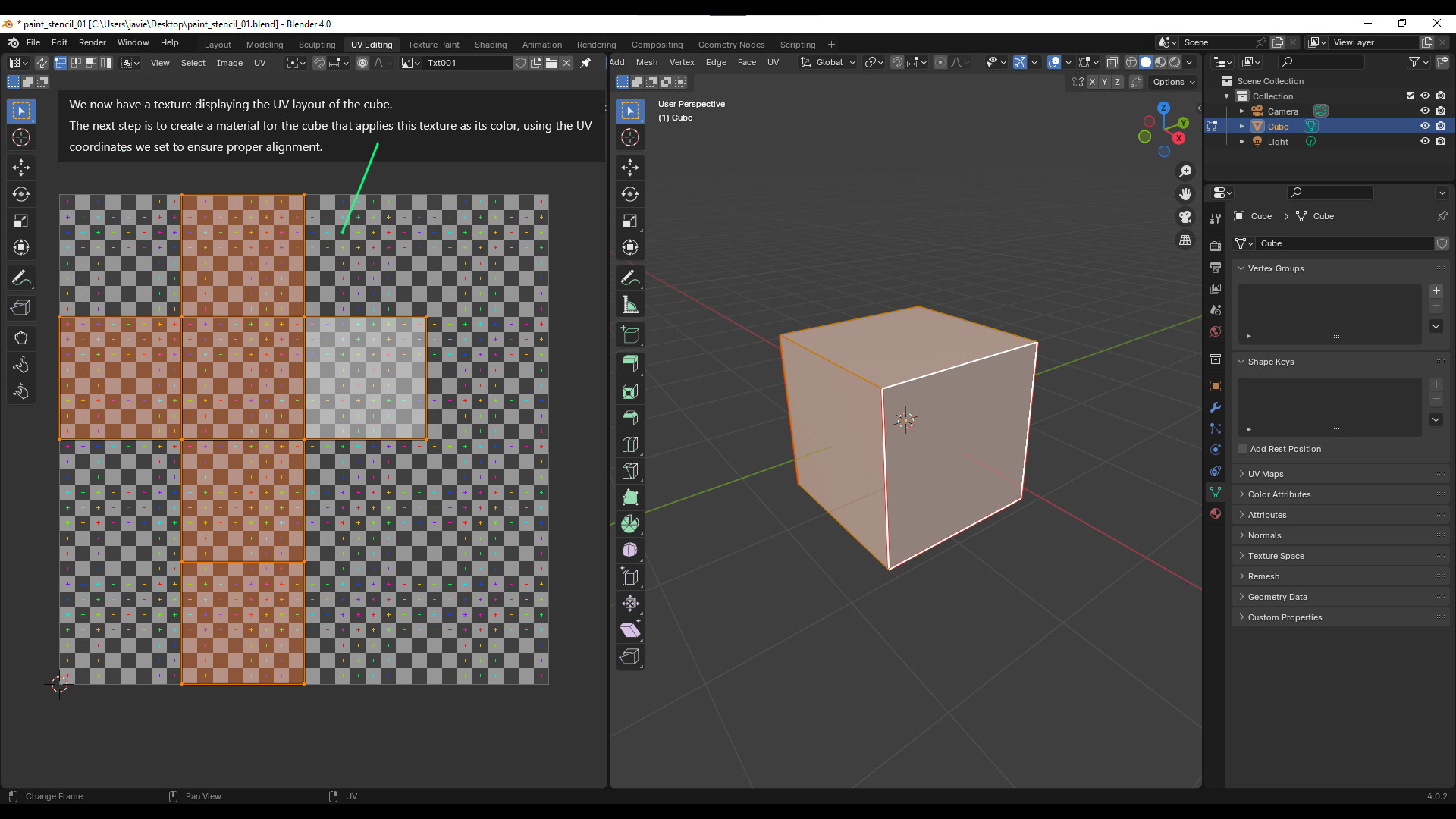
Task: Switch to the Texture Paint workspace
Action: click(433, 45)
